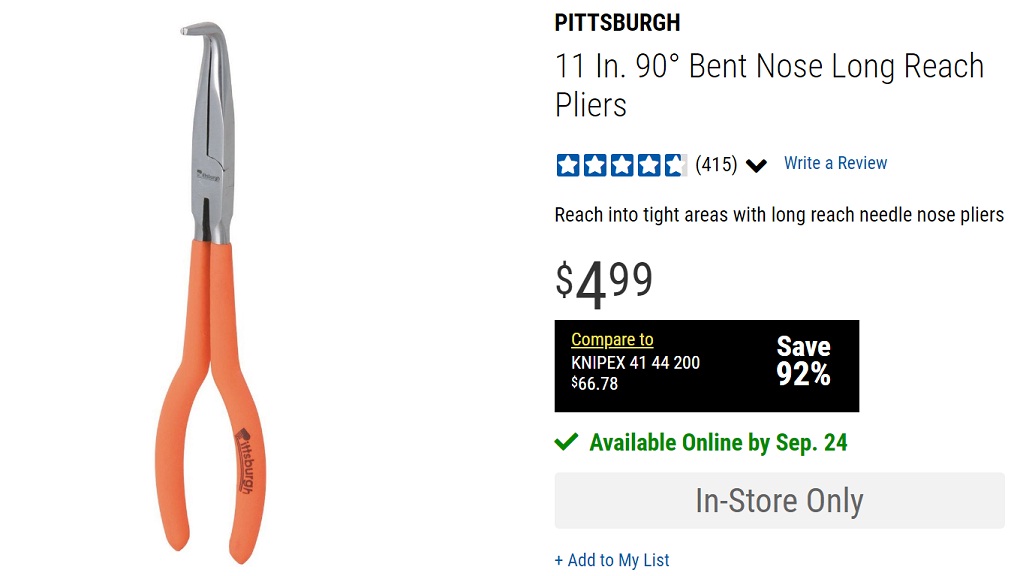Click the second rating star
Screen dimensions: 1011x576
(595, 164)
